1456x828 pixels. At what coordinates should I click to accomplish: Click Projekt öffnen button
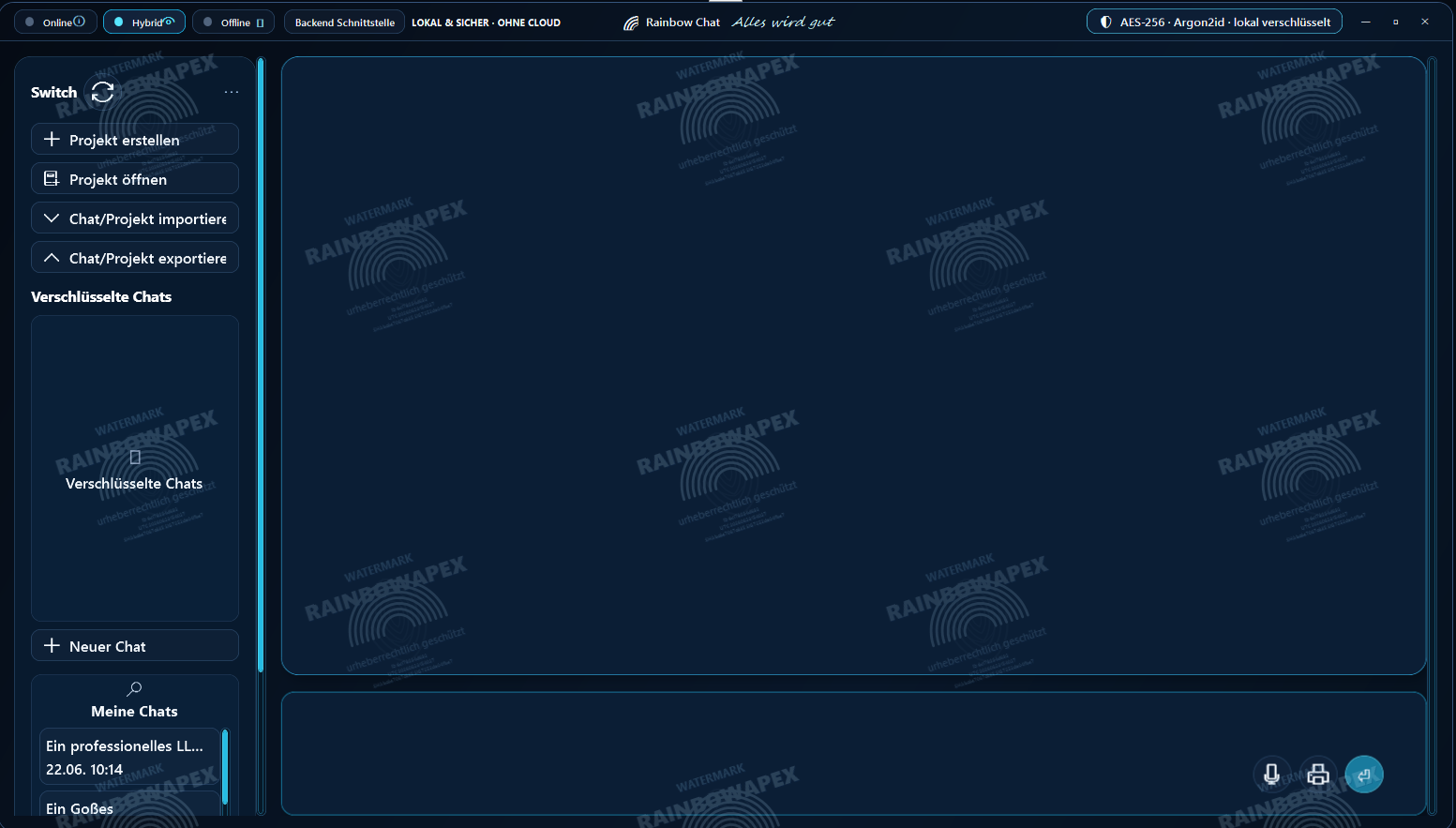coord(135,178)
